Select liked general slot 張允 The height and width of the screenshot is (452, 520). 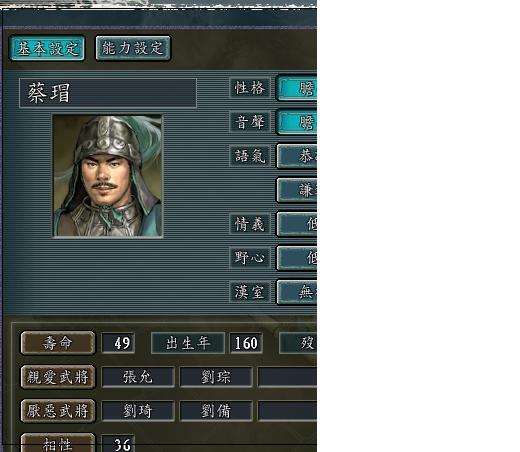click(138, 377)
